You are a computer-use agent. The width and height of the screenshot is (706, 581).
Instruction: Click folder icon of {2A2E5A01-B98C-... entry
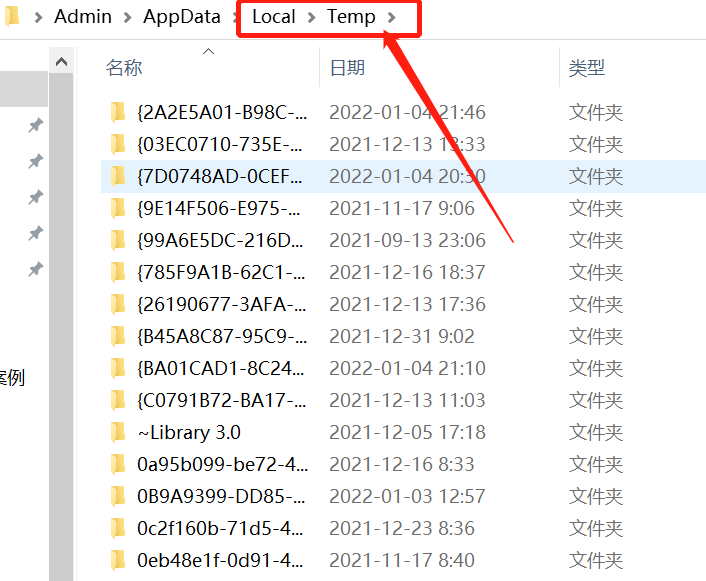click(x=118, y=112)
